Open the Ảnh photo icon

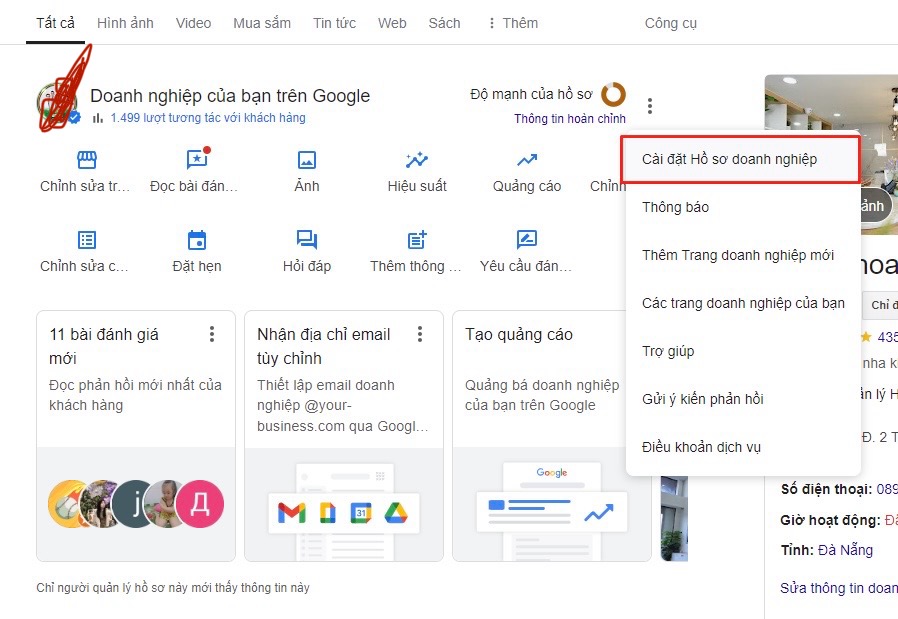point(307,160)
